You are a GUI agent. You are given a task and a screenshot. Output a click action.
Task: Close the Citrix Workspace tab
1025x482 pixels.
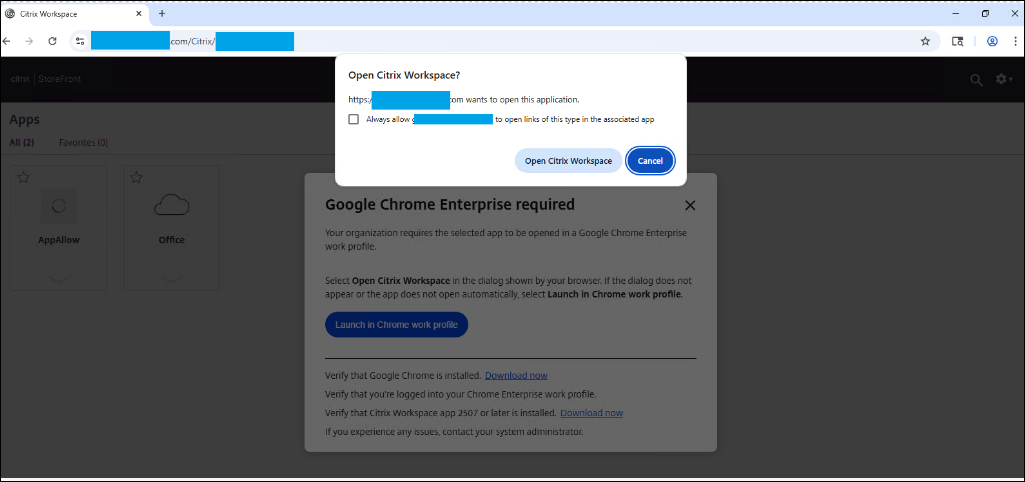click(x=139, y=14)
